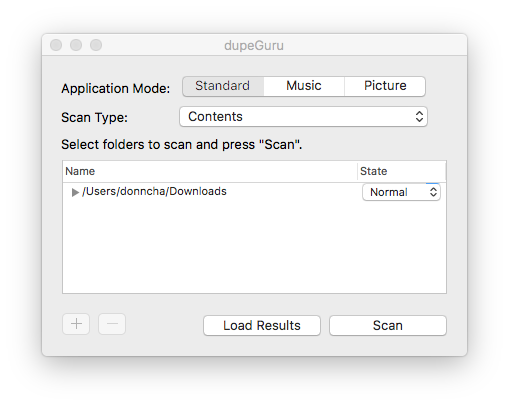Minimize the dupeGuru window
The height and width of the screenshot is (406, 509).
click(x=76, y=45)
